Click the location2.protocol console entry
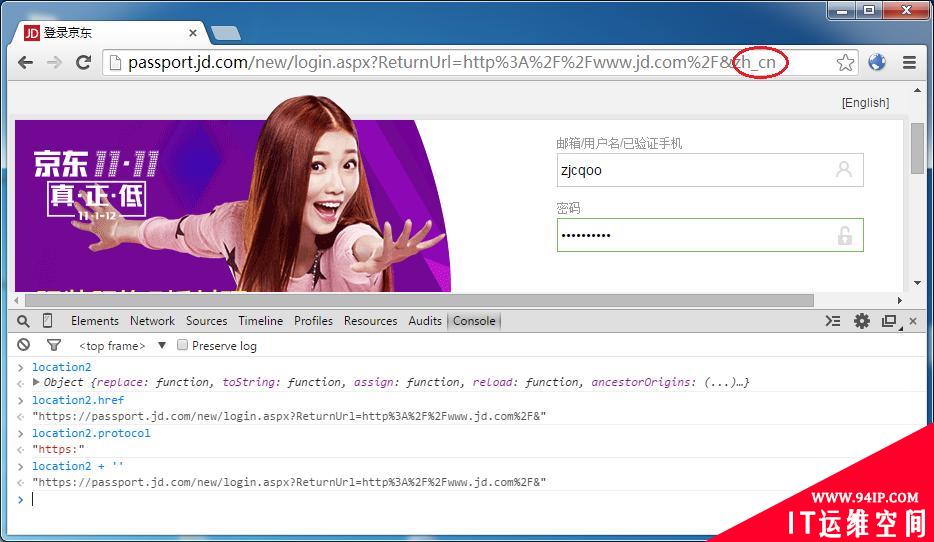This screenshot has height=542, width=934. [91, 433]
